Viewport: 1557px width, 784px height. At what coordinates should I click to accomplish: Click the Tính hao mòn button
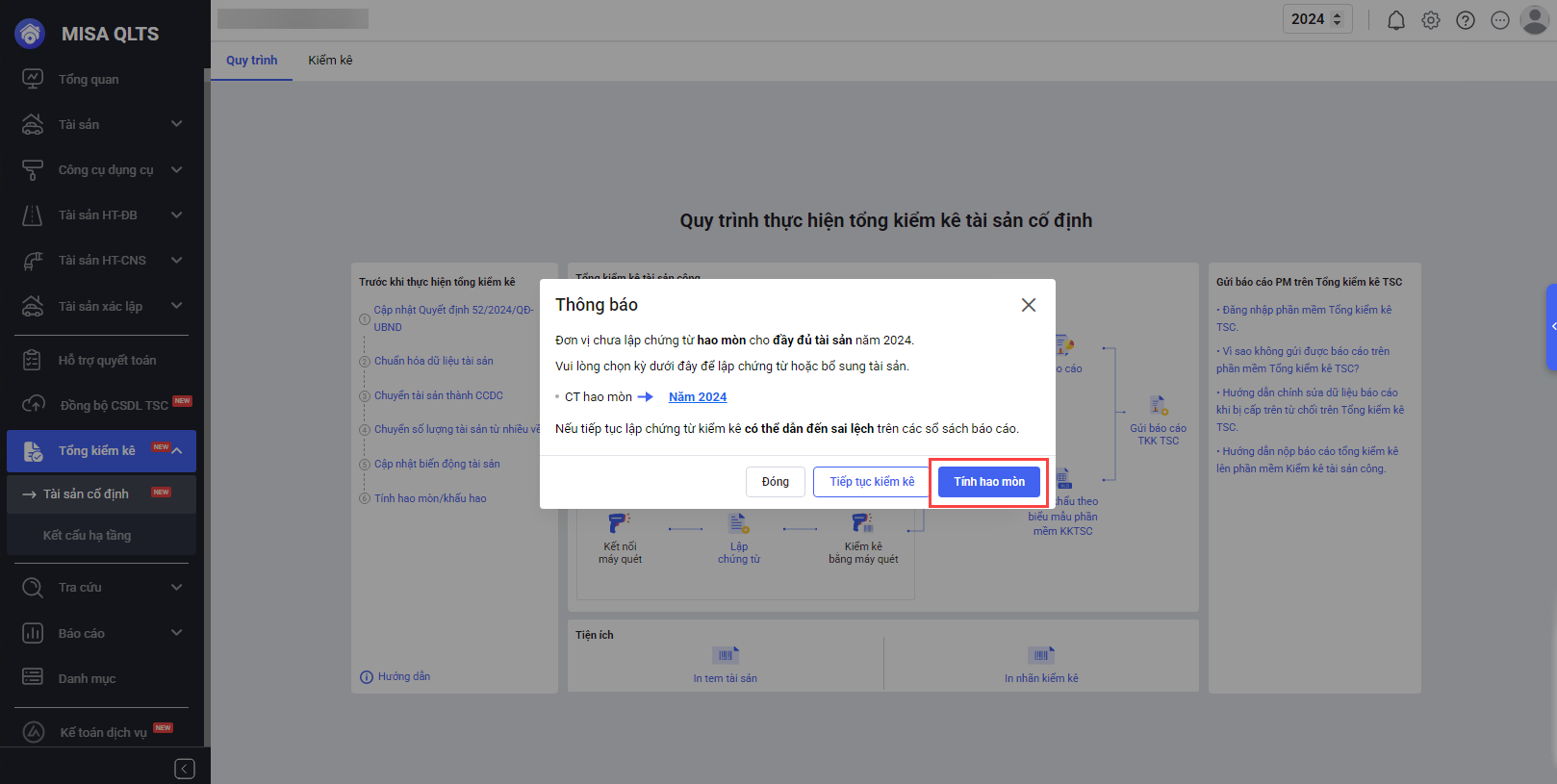[989, 482]
